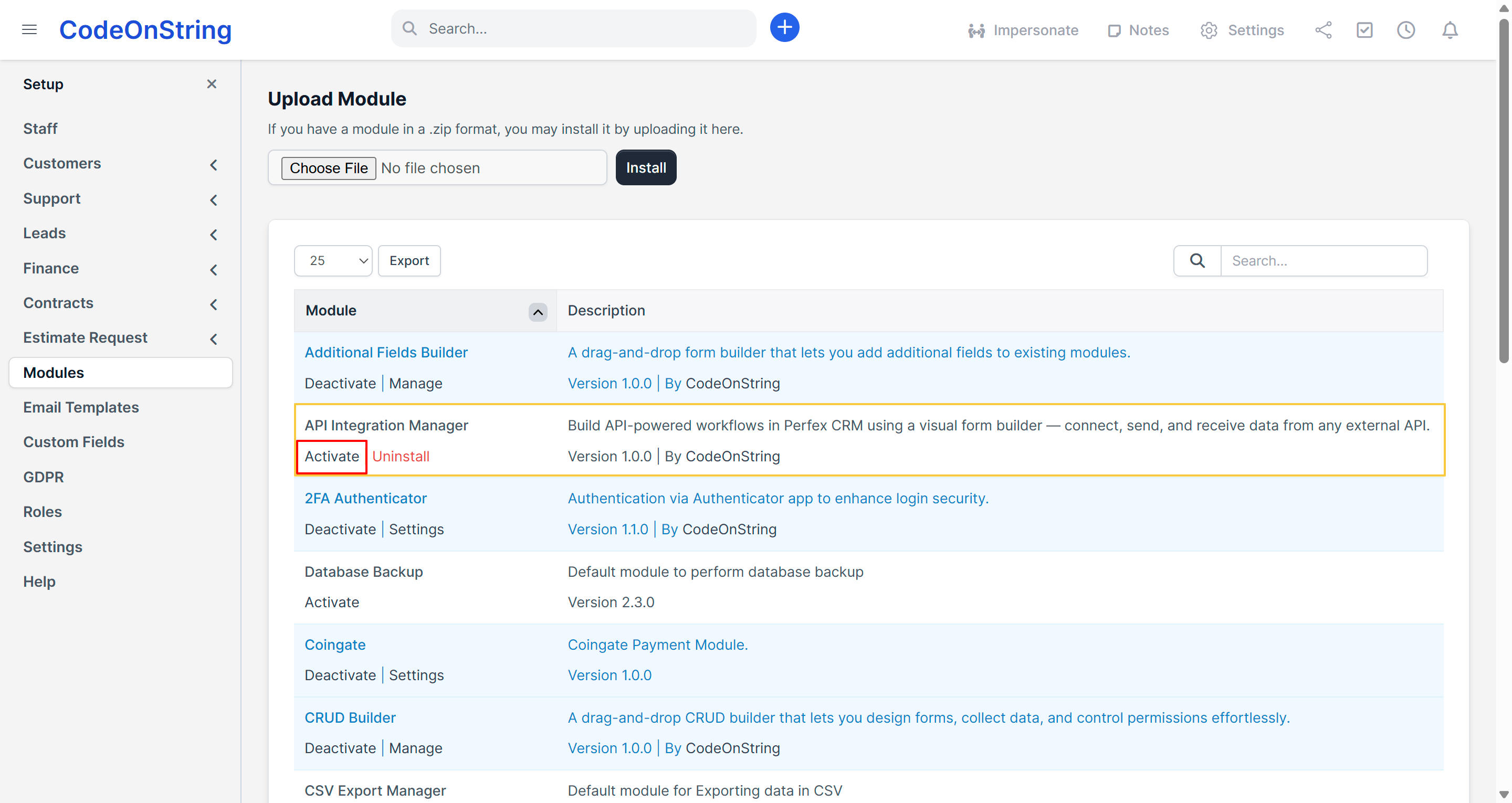Open the notifications bell icon
The width and height of the screenshot is (1512, 803).
1450,30
